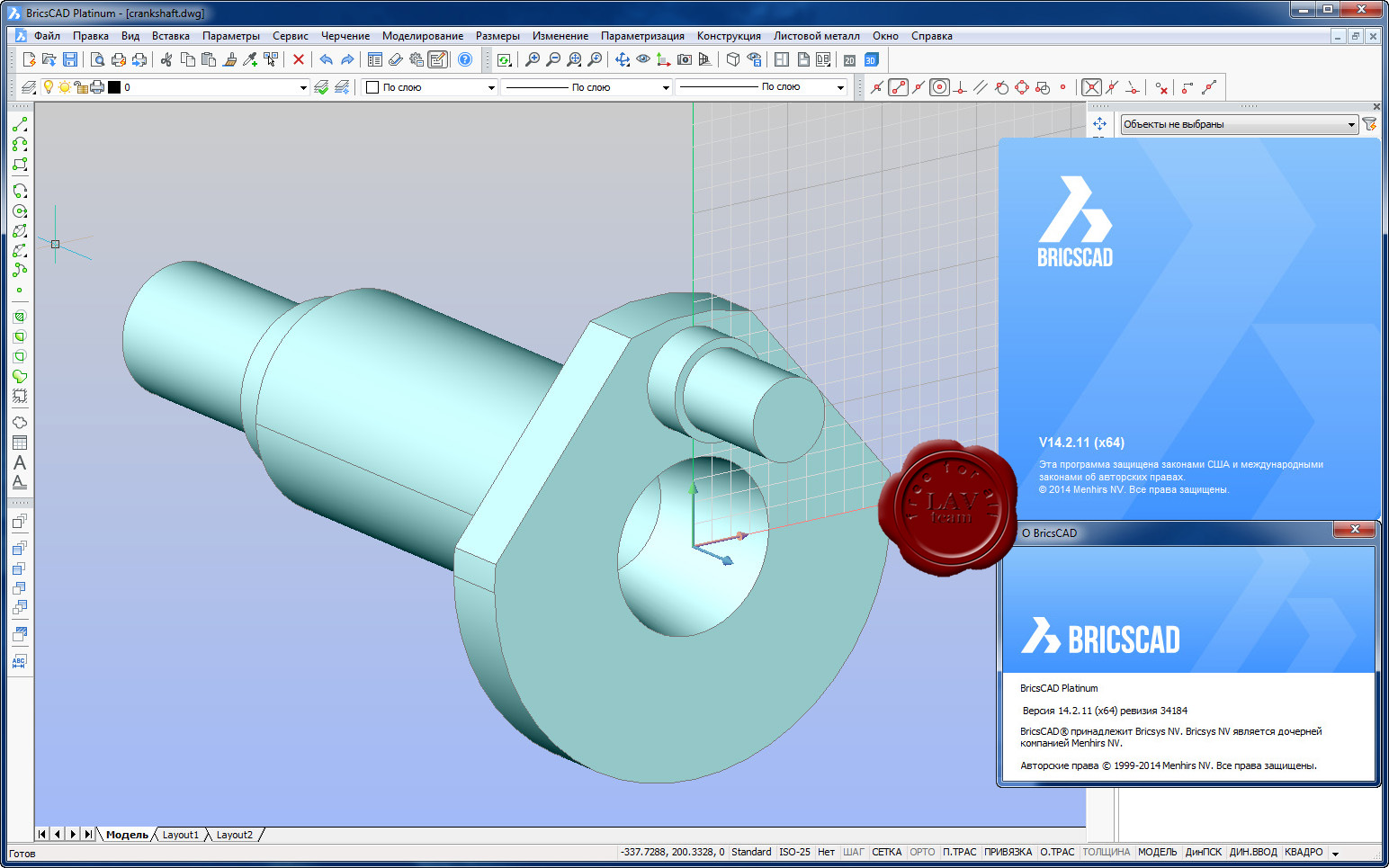
Task: Open the linetype По слою dropdown
Action: [666, 87]
